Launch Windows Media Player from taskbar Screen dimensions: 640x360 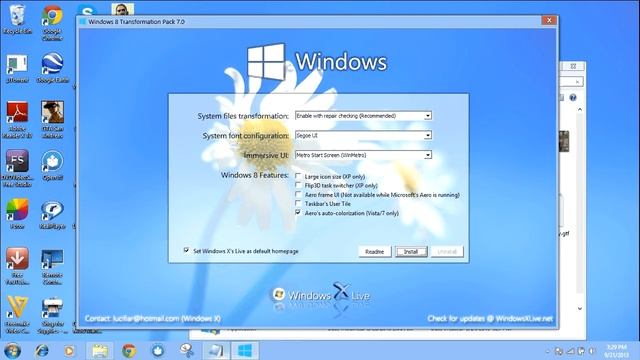(x=70, y=351)
